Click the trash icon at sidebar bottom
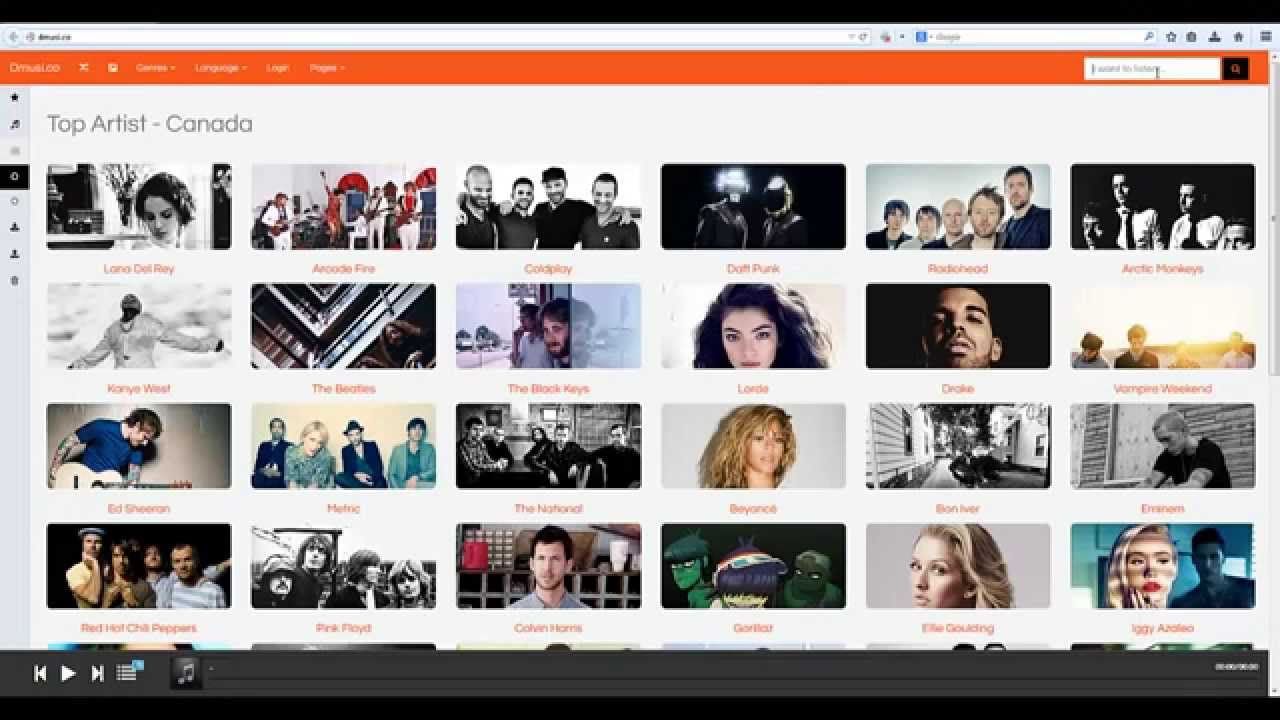 (x=14, y=280)
